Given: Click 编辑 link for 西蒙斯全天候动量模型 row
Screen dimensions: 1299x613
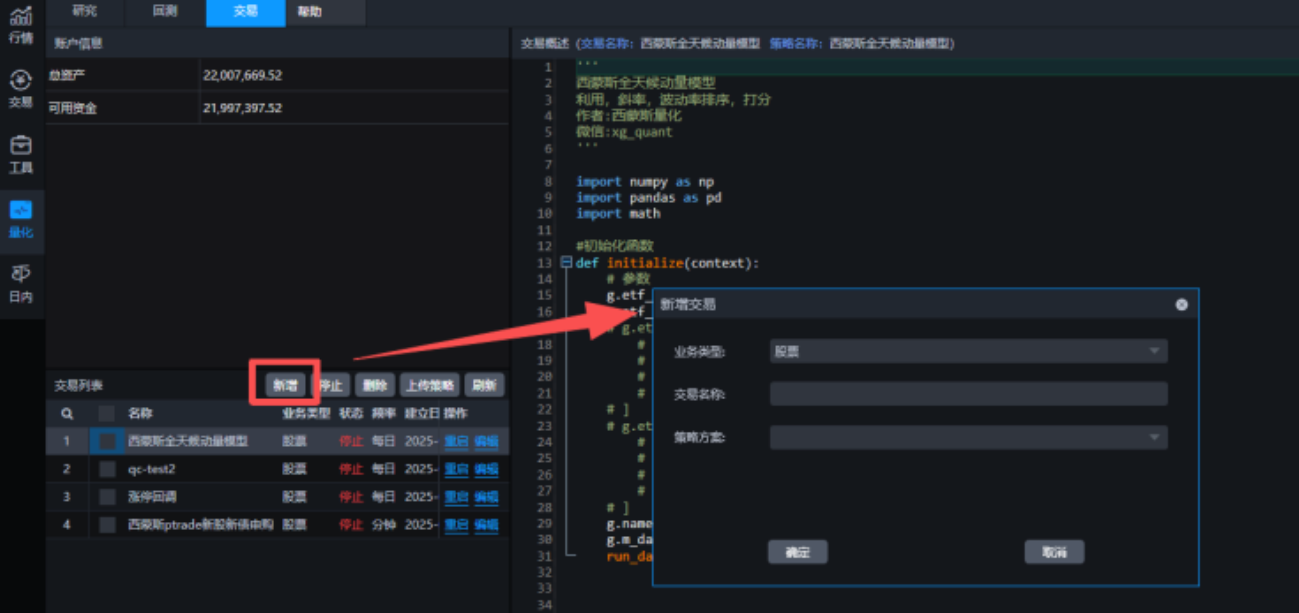Looking at the screenshot, I should (x=486, y=441).
